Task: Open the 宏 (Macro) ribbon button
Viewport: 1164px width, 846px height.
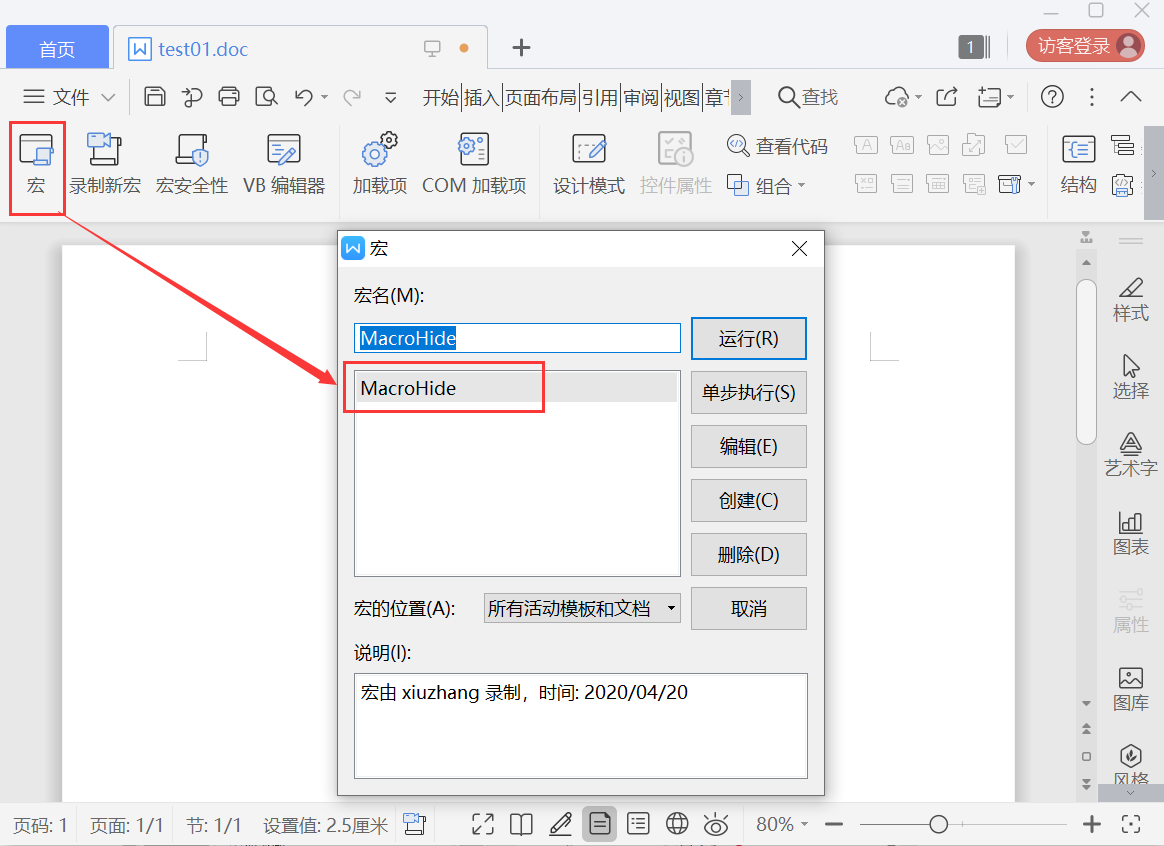Action: [36, 165]
